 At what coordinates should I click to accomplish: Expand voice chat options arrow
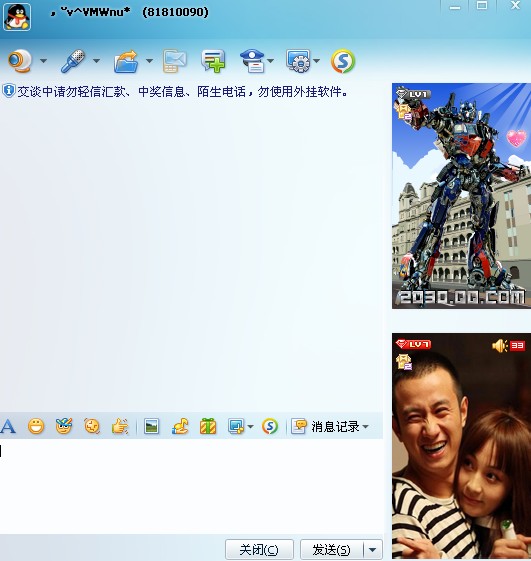click(x=96, y=61)
